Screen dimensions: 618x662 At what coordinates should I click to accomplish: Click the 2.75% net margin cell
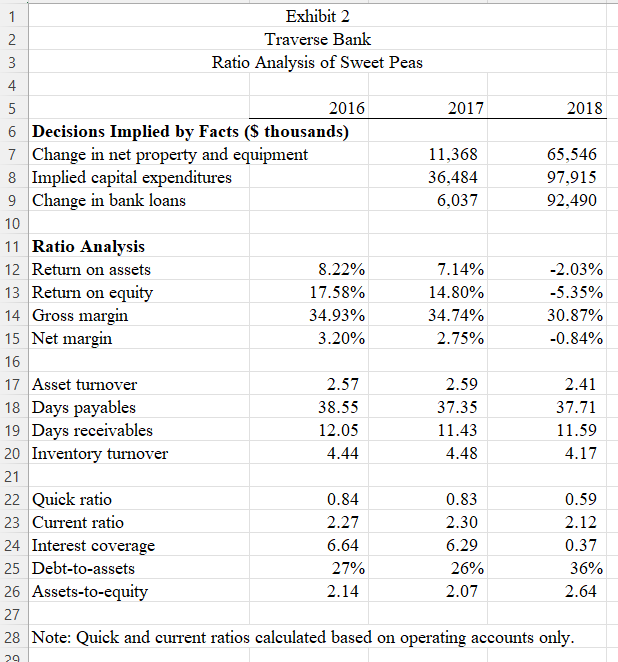point(428,338)
